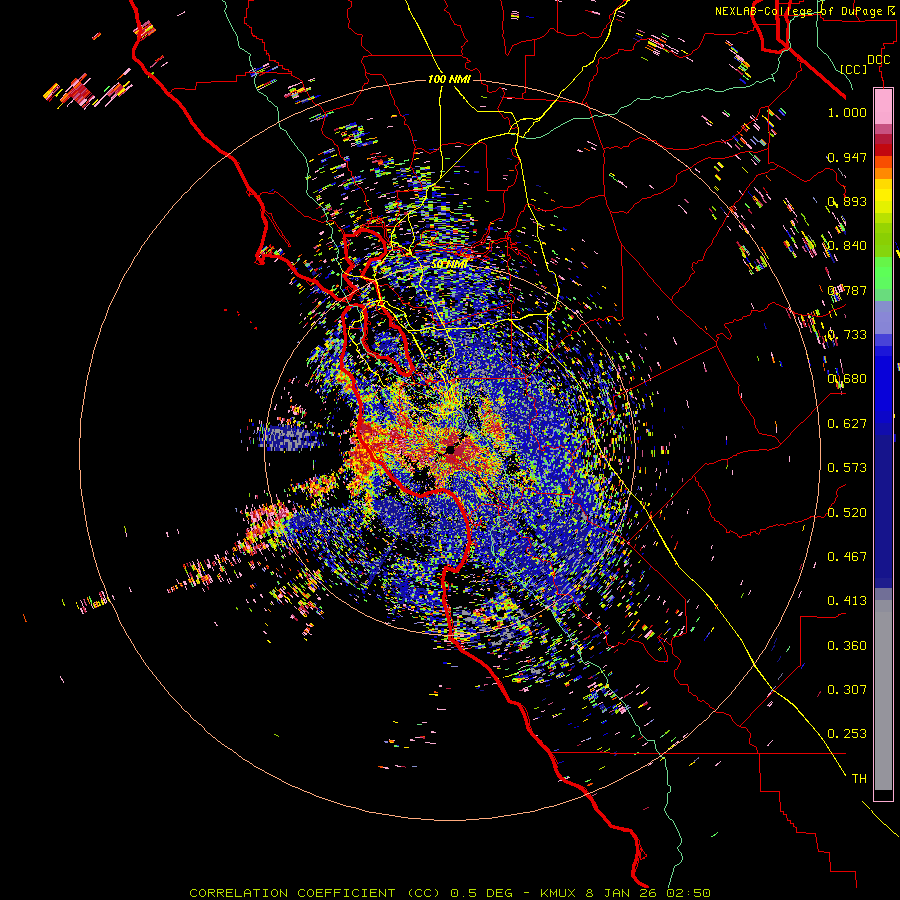Select the 0.947 value on the scale
This screenshot has width=900, height=900.
click(847, 157)
